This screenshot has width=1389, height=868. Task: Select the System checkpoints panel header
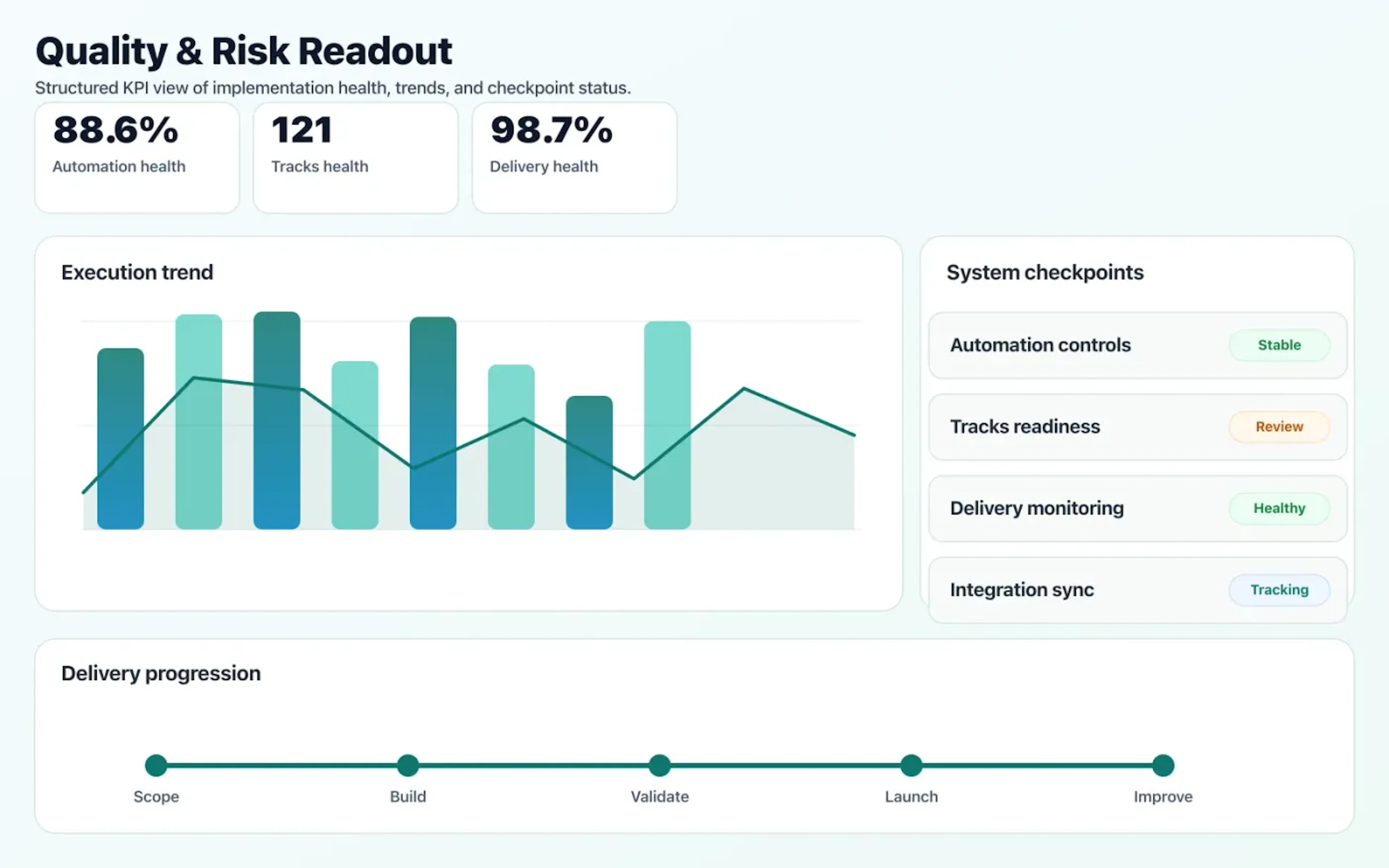(1045, 272)
